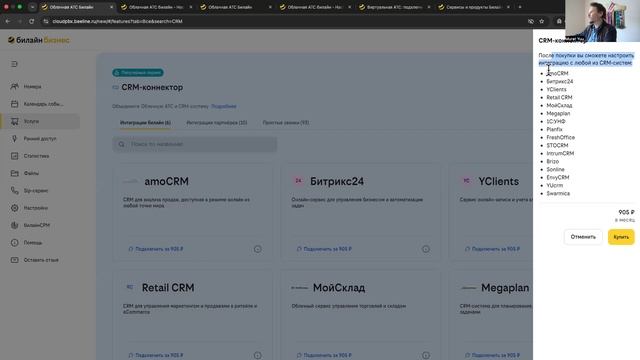Image resolution: width=640 pixels, height=360 pixels.
Task: Open Ранний доступ via its sidebar icon
Action: click(x=14, y=139)
